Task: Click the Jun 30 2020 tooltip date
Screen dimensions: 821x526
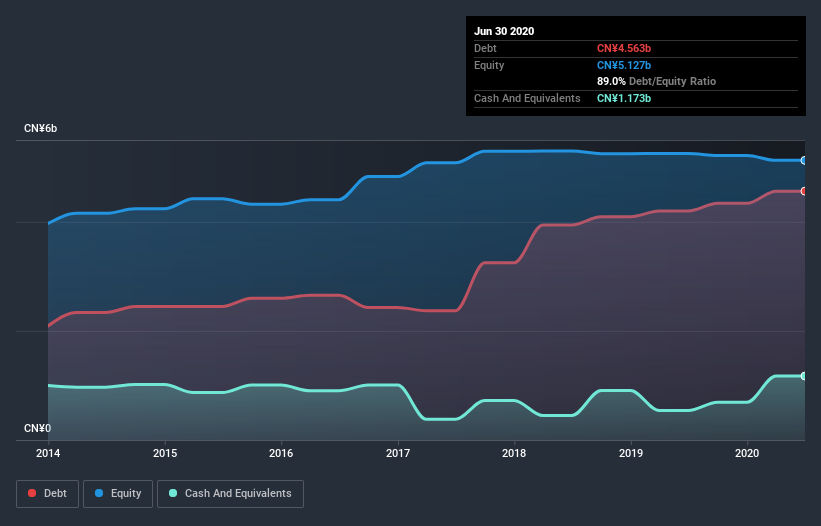Action: 504,31
